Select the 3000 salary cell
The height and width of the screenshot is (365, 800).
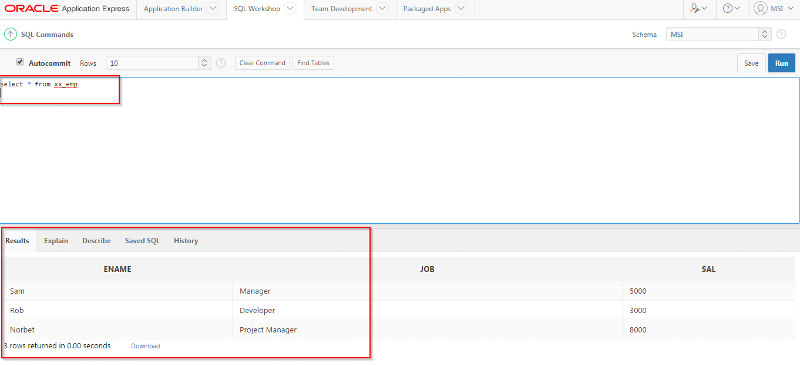(x=709, y=310)
